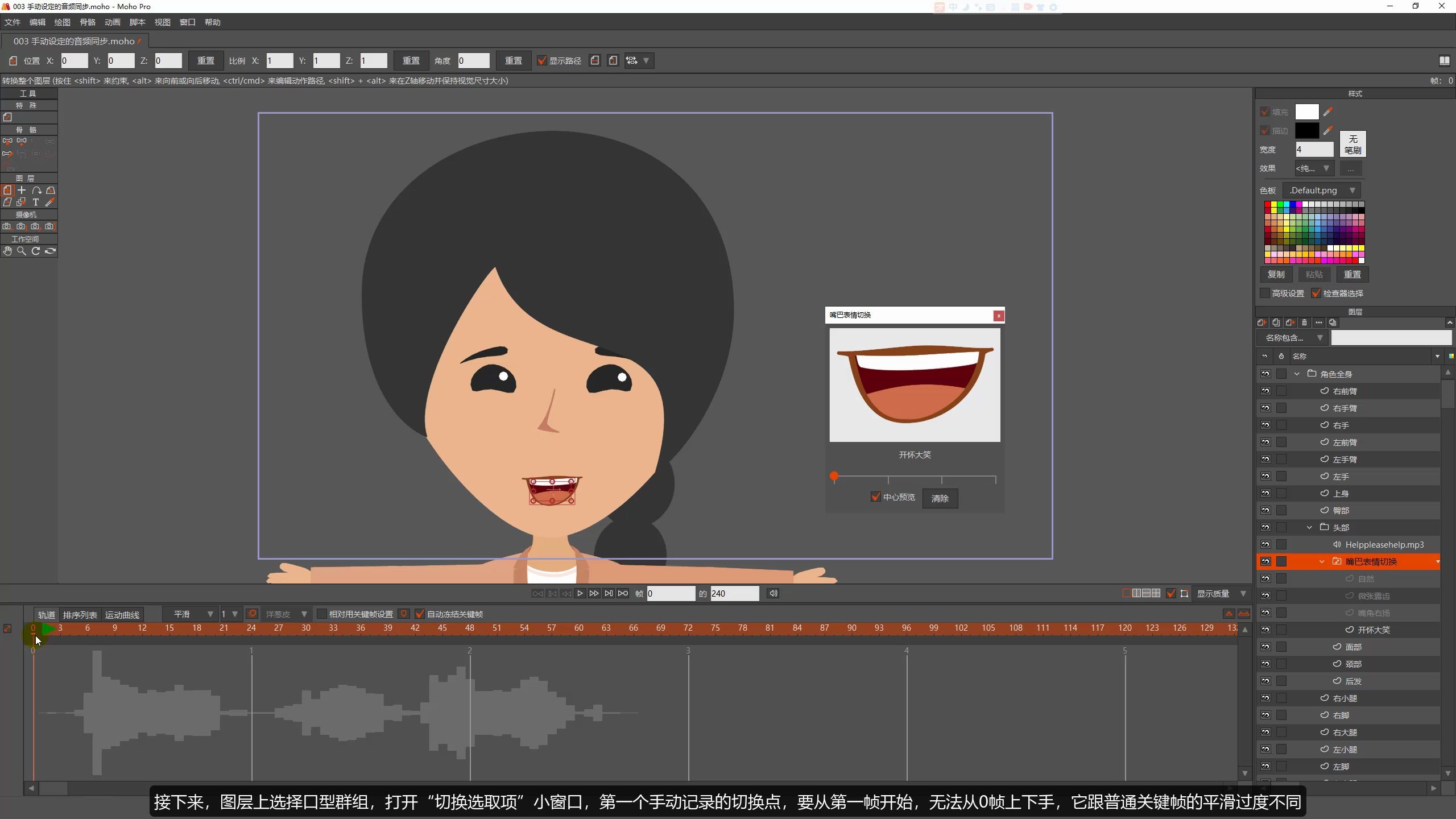This screenshot has height=819, width=1456.
Task: Click the 复制 style button
Action: [x=1276, y=274]
